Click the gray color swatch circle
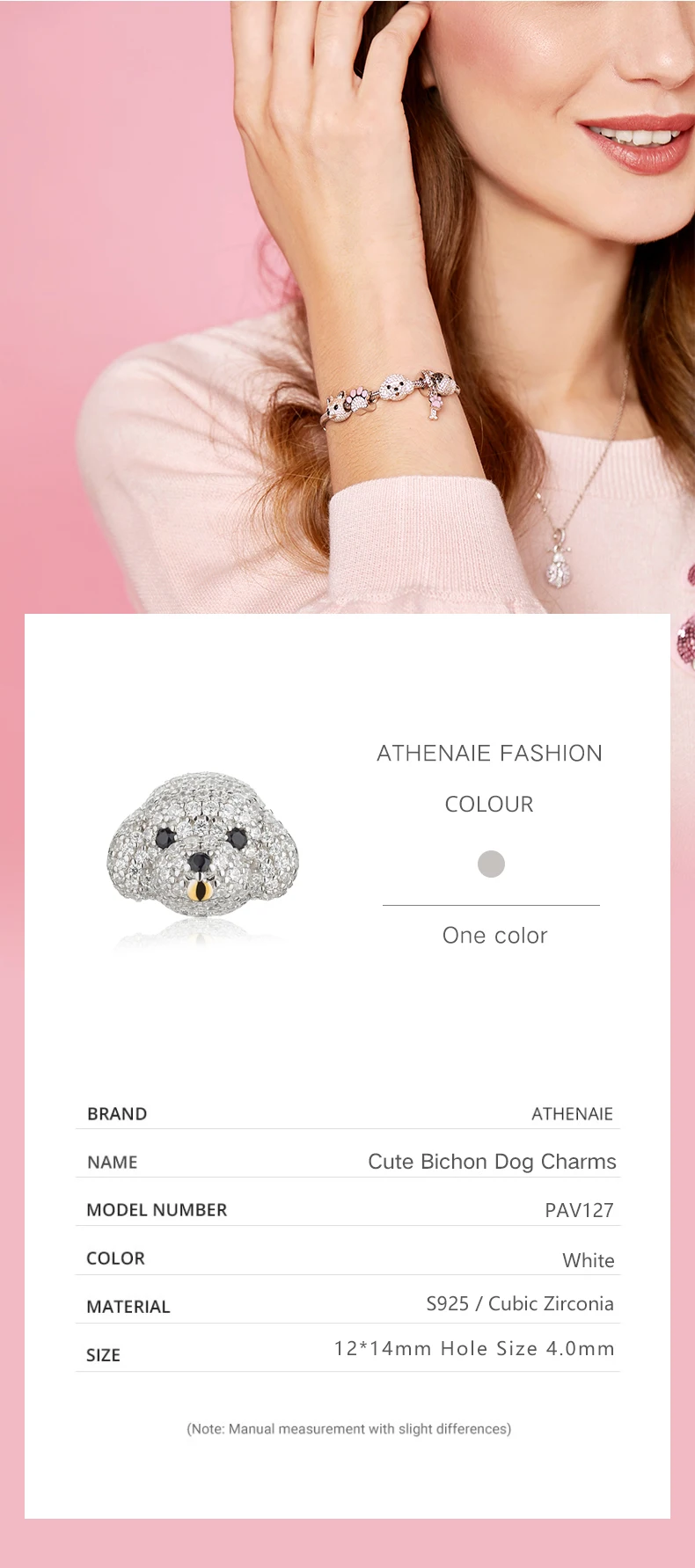 click(x=491, y=864)
